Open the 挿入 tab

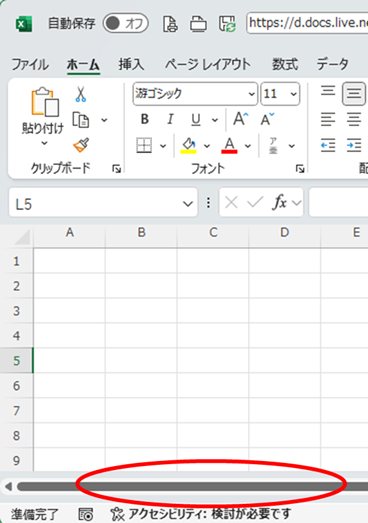[131, 64]
